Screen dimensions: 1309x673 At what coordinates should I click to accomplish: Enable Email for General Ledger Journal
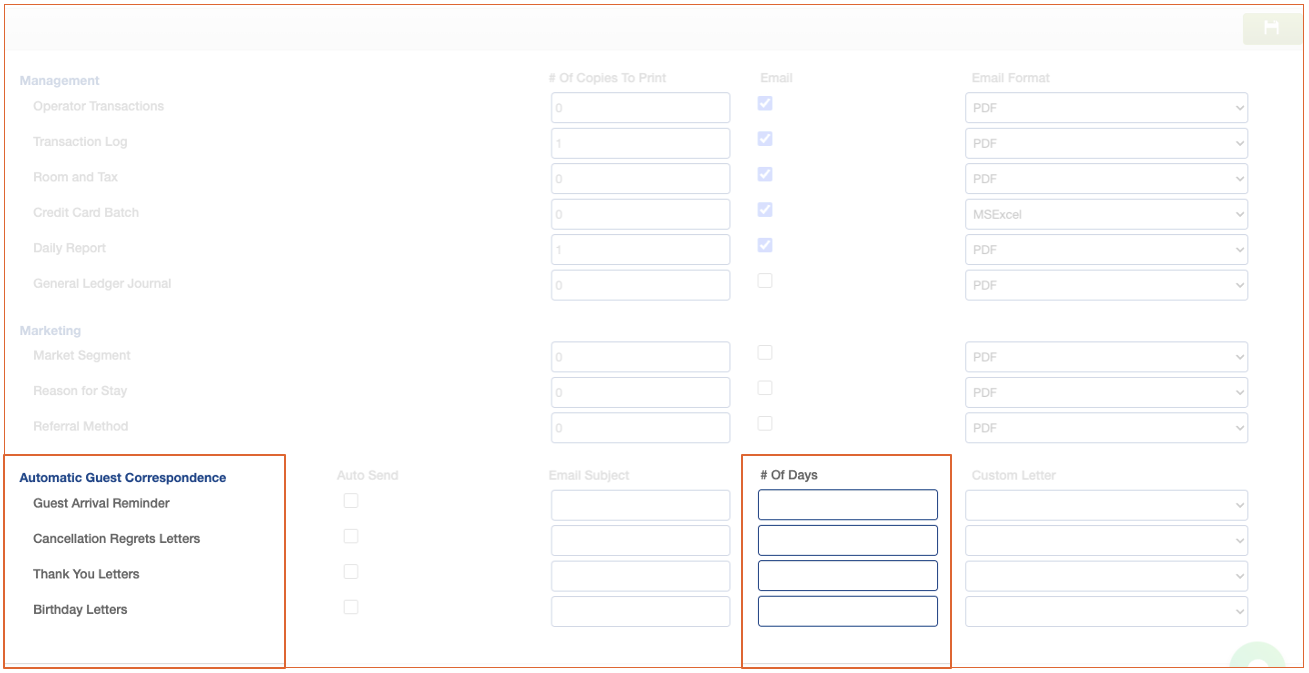click(x=765, y=281)
